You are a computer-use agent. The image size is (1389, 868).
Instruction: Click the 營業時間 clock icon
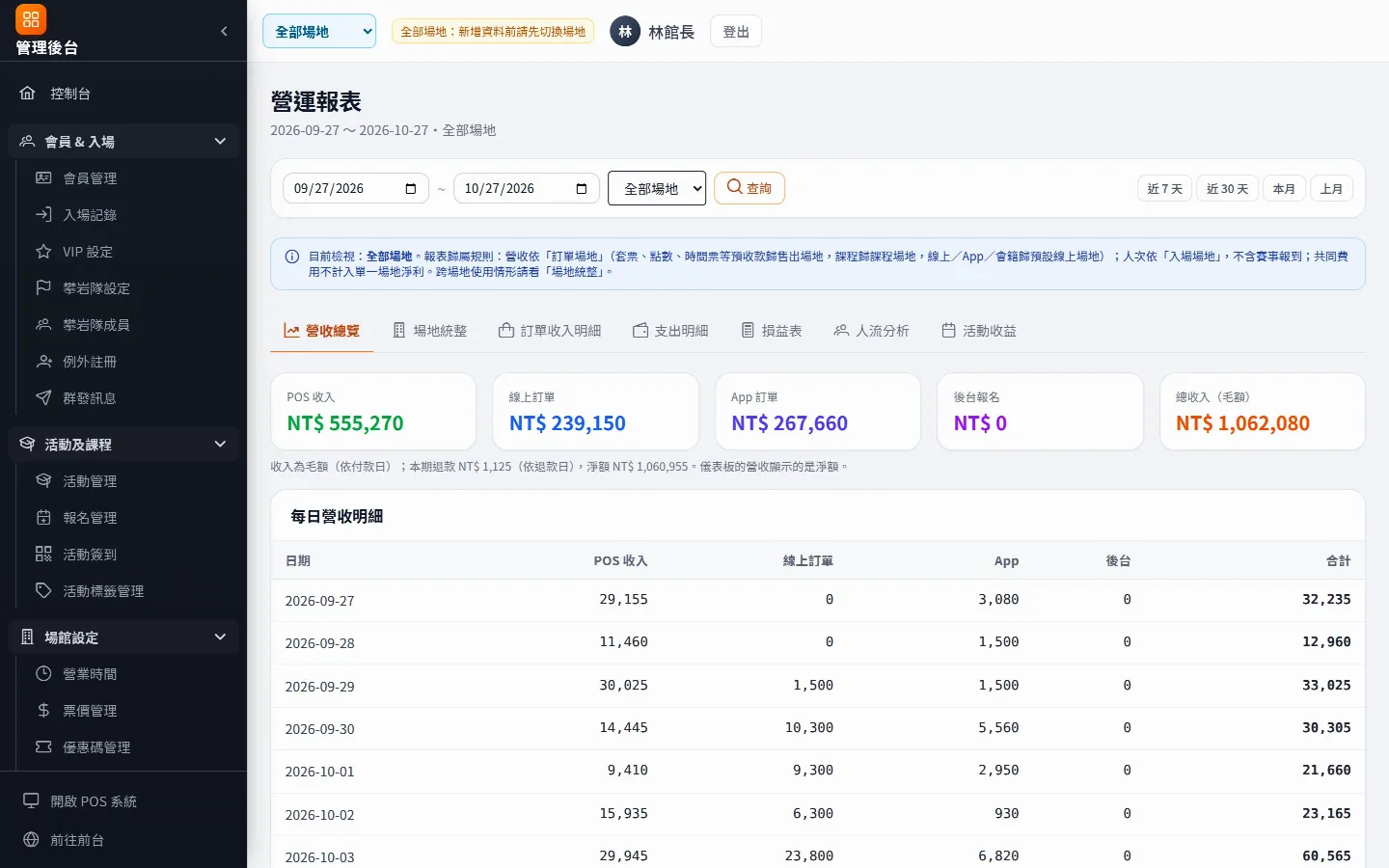(43, 674)
